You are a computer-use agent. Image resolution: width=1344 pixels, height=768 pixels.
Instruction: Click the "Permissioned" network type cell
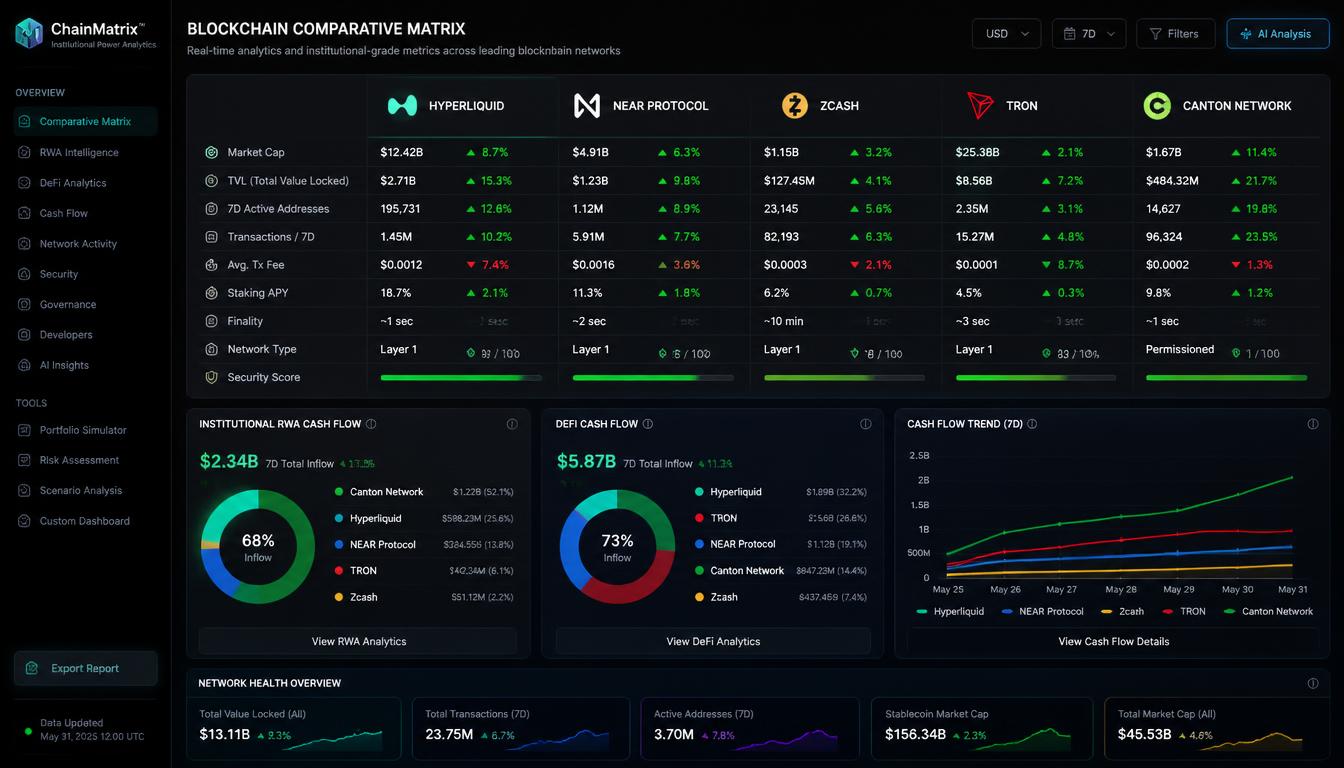pyautogui.click(x=1180, y=349)
